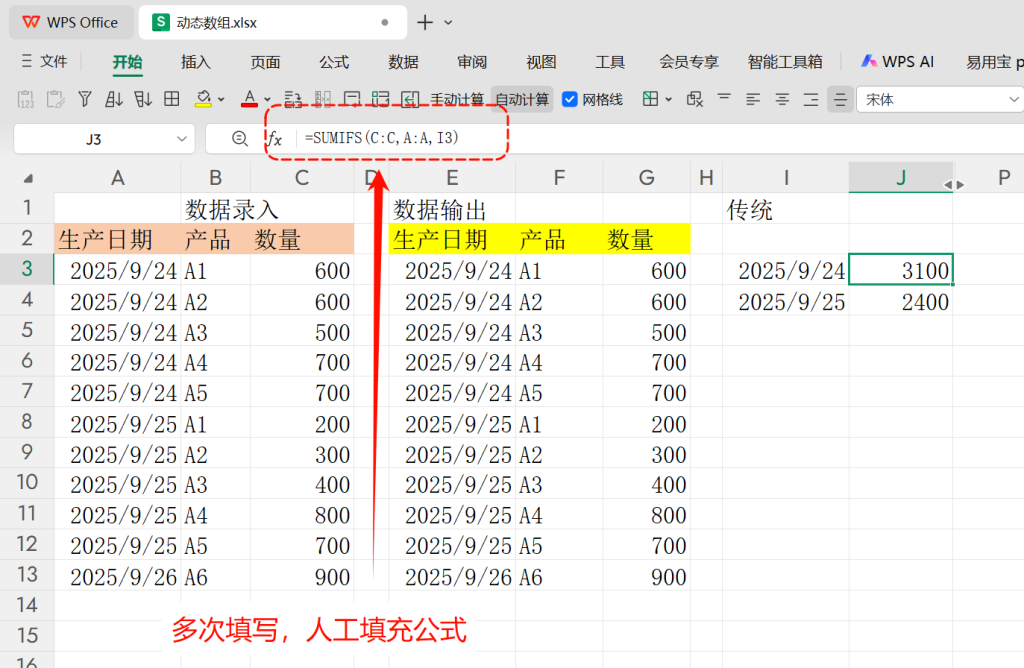Select row 3 header
1024x668 pixels.
[x=27, y=268]
